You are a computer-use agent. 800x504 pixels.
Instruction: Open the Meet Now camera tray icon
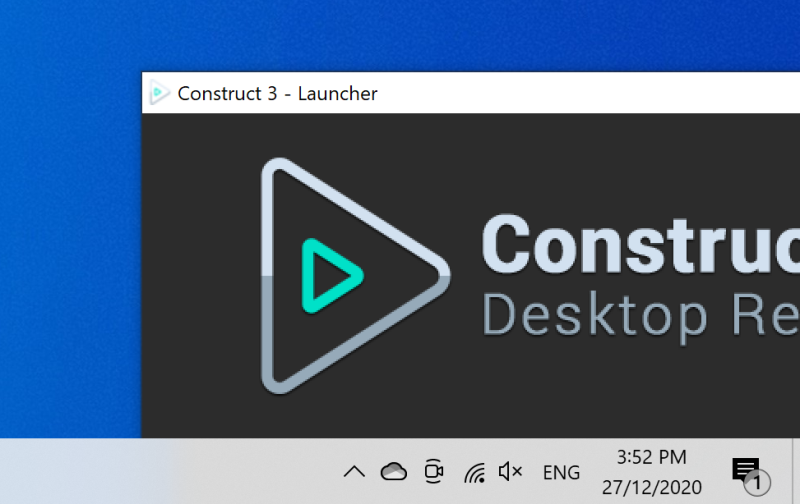(x=434, y=471)
